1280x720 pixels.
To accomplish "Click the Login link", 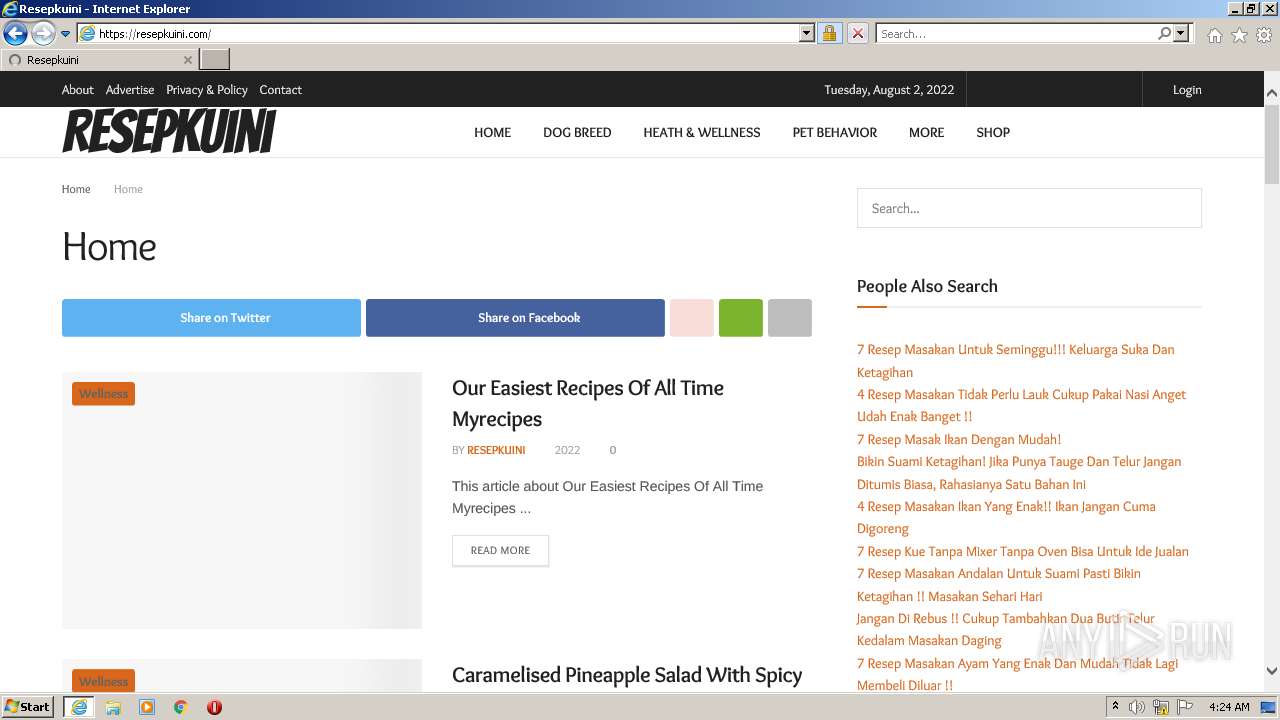I will tap(1187, 90).
